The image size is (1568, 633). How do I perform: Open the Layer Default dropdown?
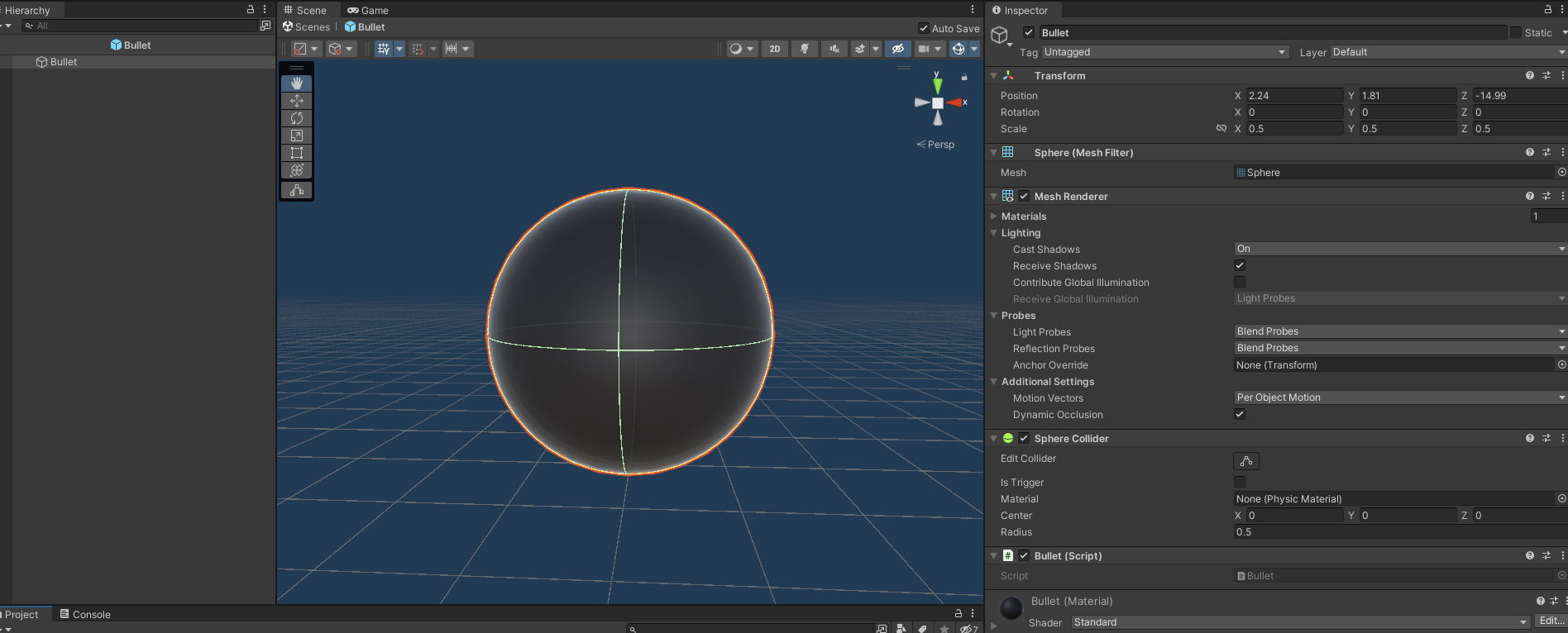tap(1449, 52)
